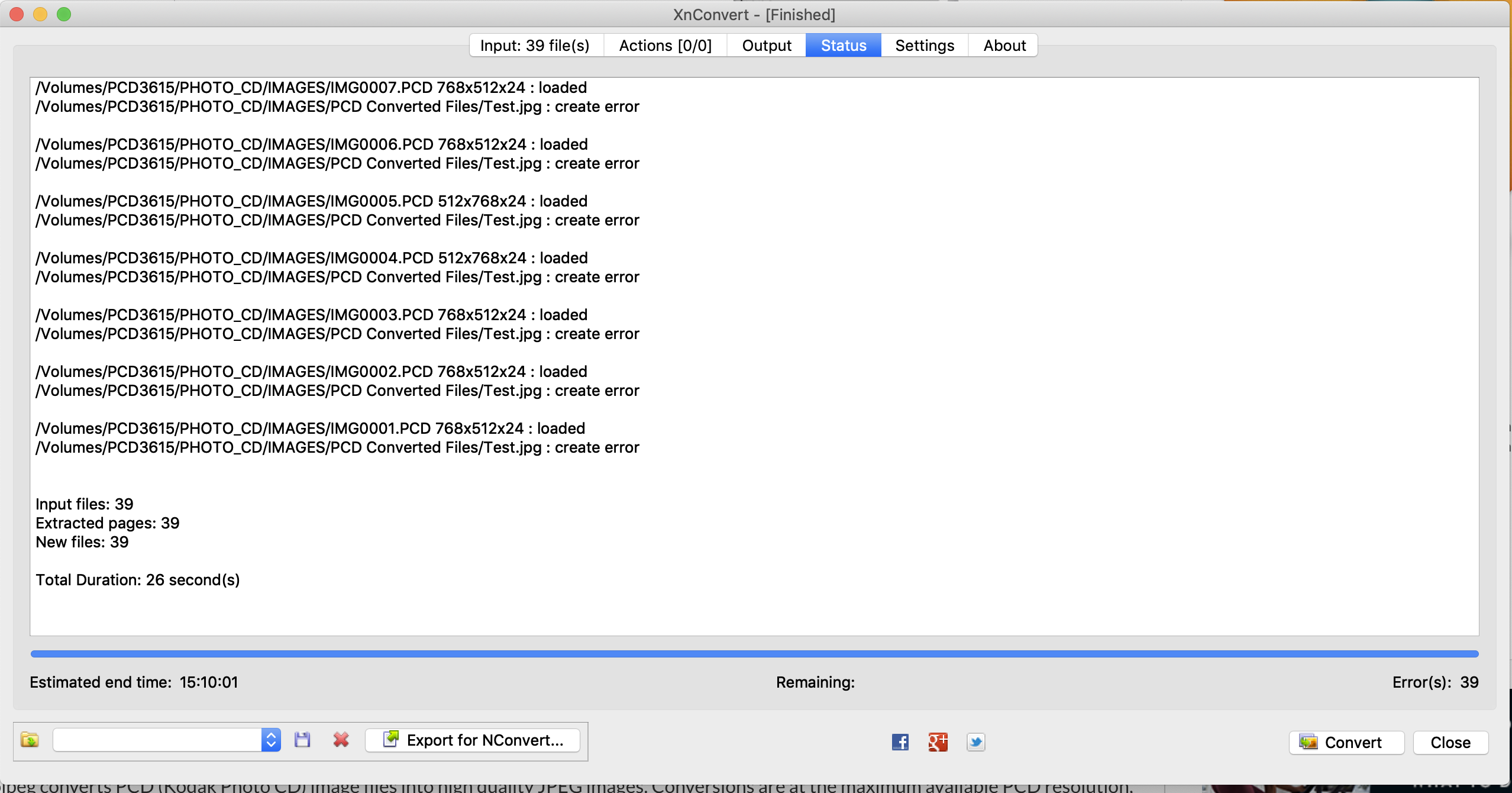1512x793 pixels.
Task: Click the red X delete script icon
Action: (x=341, y=740)
